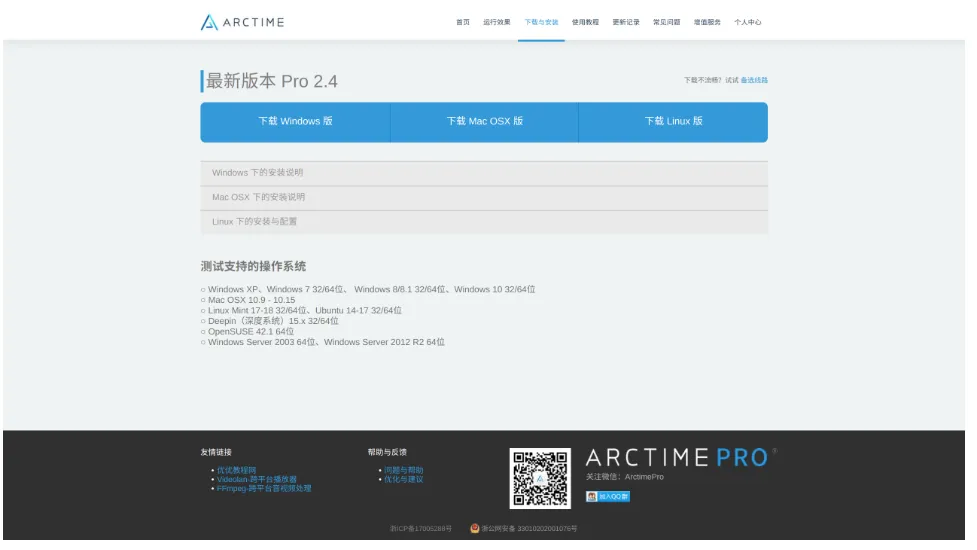Click the Mac OSX 10.9 - 10.15 line
977x550 pixels.
point(251,300)
